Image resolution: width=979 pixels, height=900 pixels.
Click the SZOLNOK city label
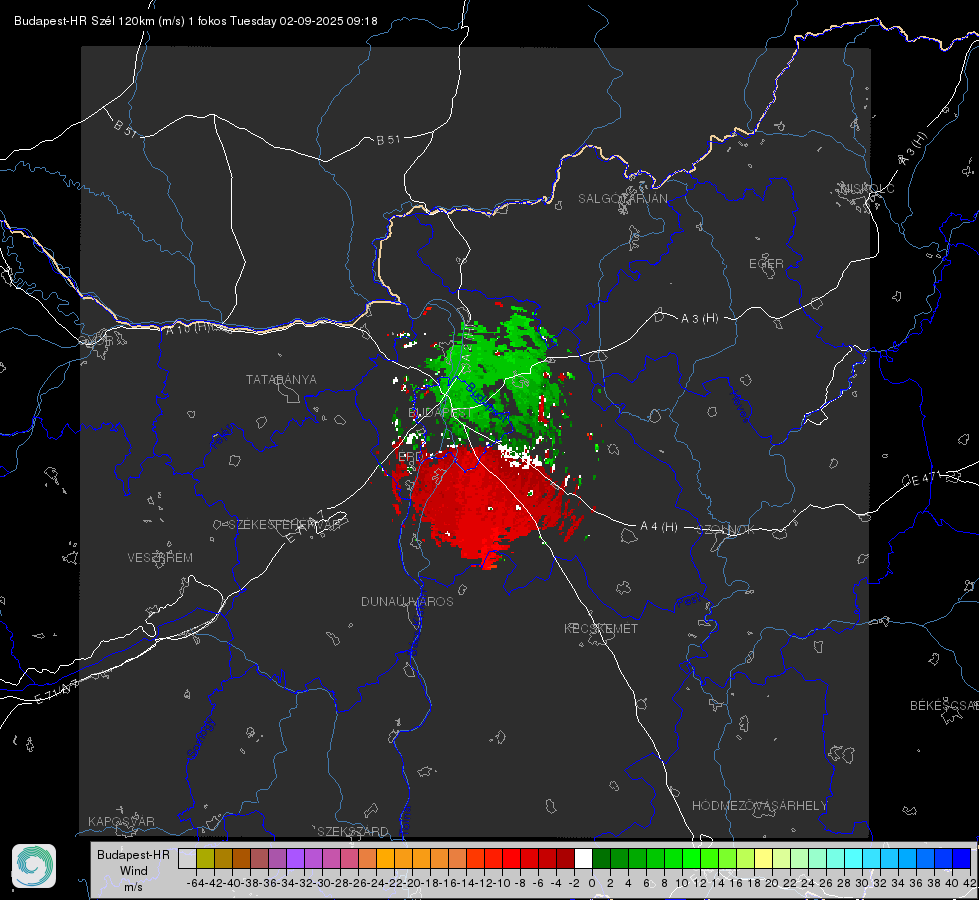tap(726, 530)
